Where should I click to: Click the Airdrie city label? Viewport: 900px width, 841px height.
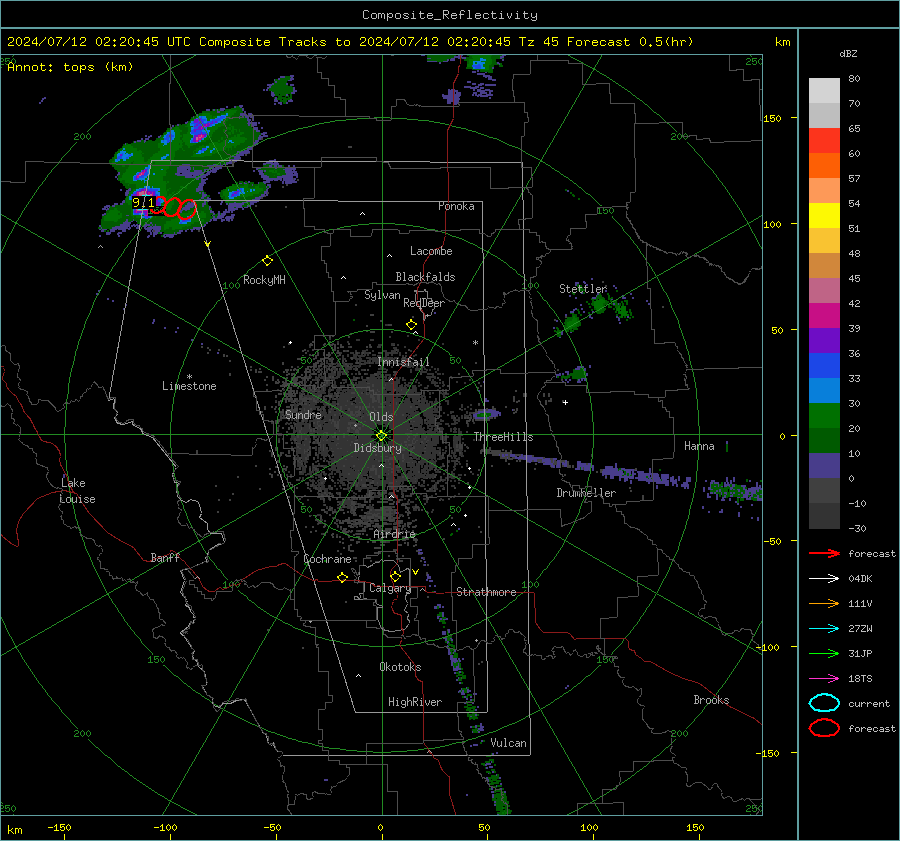click(x=394, y=534)
